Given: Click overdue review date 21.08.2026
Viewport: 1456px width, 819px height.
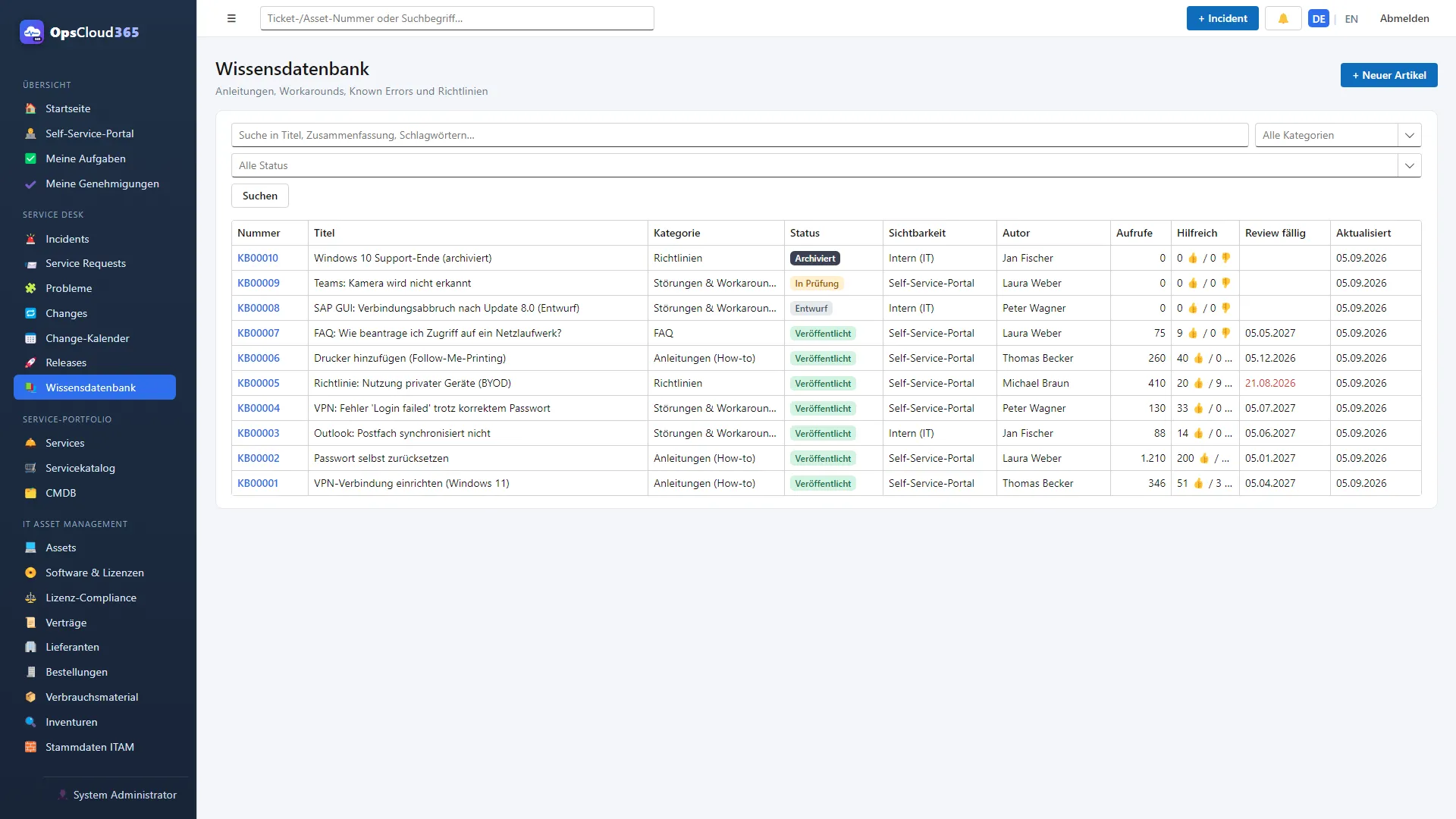Looking at the screenshot, I should [1270, 383].
